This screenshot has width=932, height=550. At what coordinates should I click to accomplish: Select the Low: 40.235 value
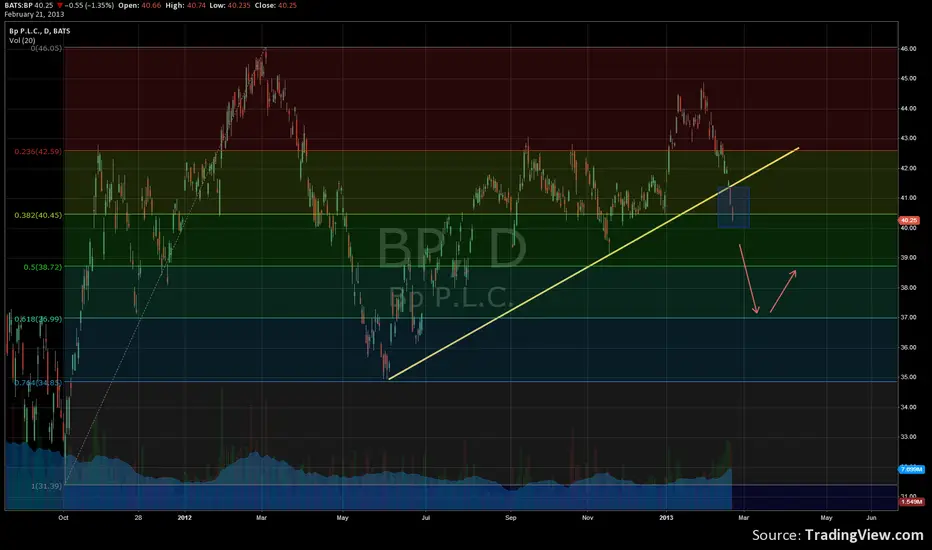coord(230,5)
